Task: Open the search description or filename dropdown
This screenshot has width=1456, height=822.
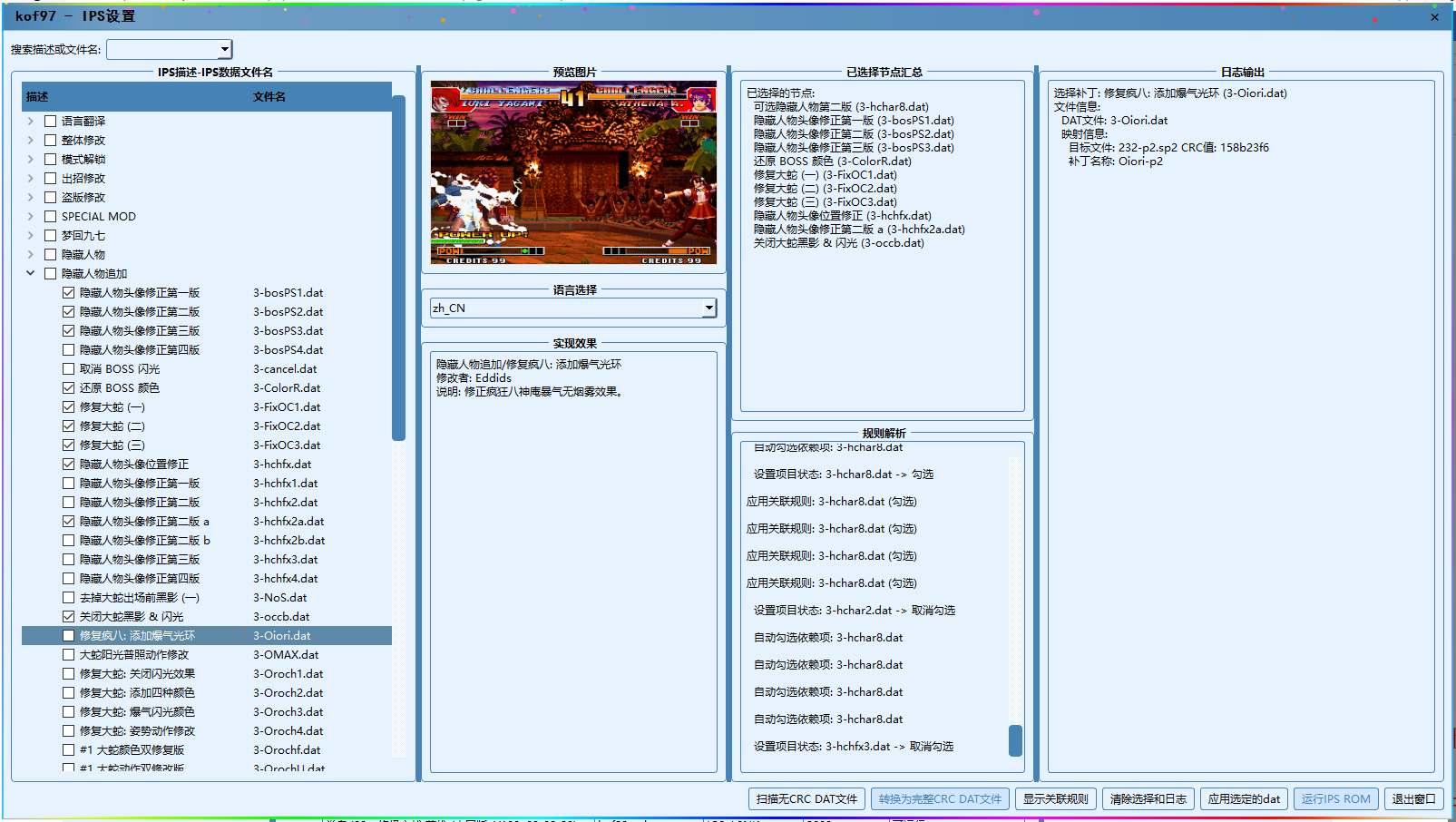Action: (224, 49)
